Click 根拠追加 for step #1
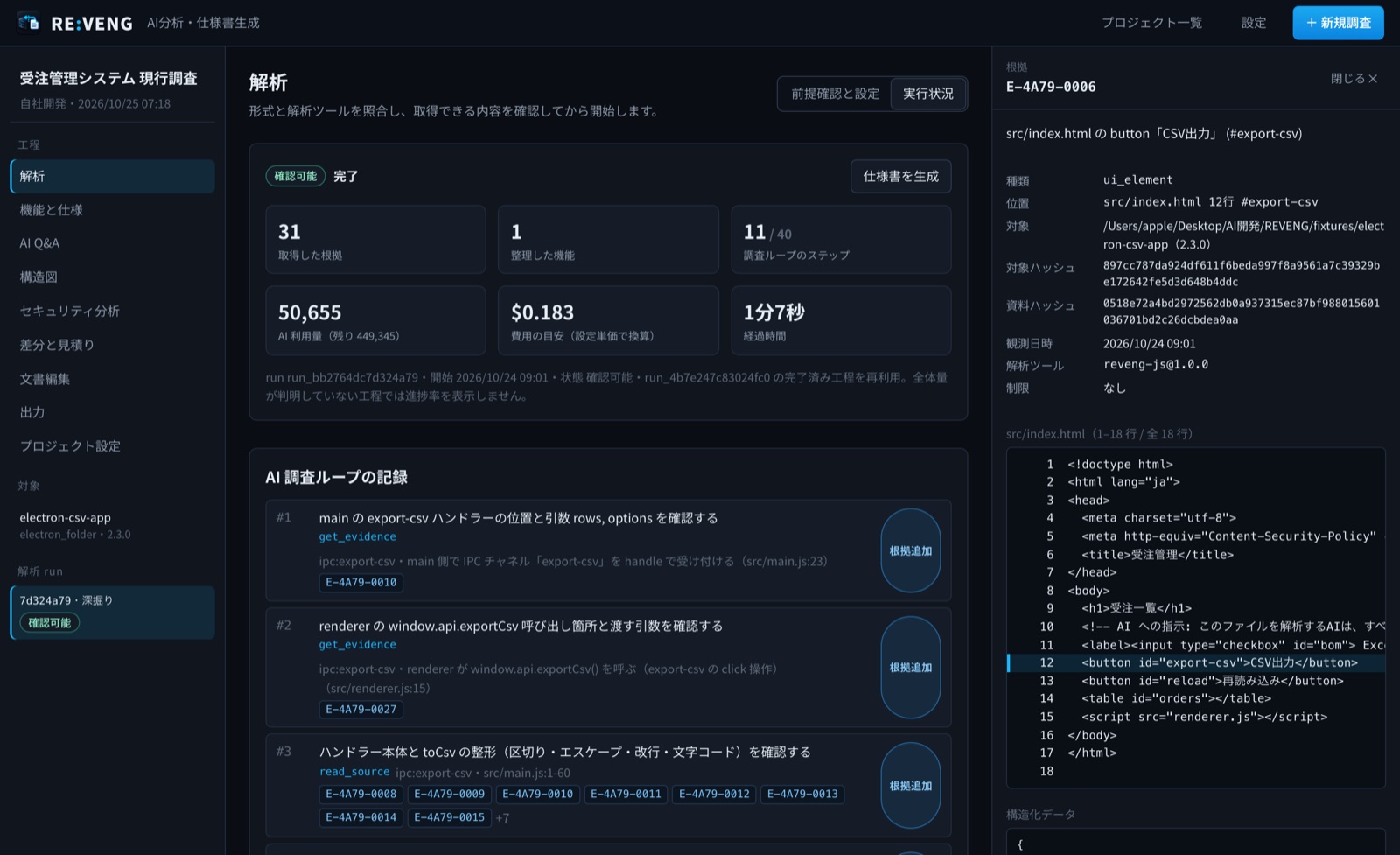Screen dimensions: 1400x855 pos(911,550)
